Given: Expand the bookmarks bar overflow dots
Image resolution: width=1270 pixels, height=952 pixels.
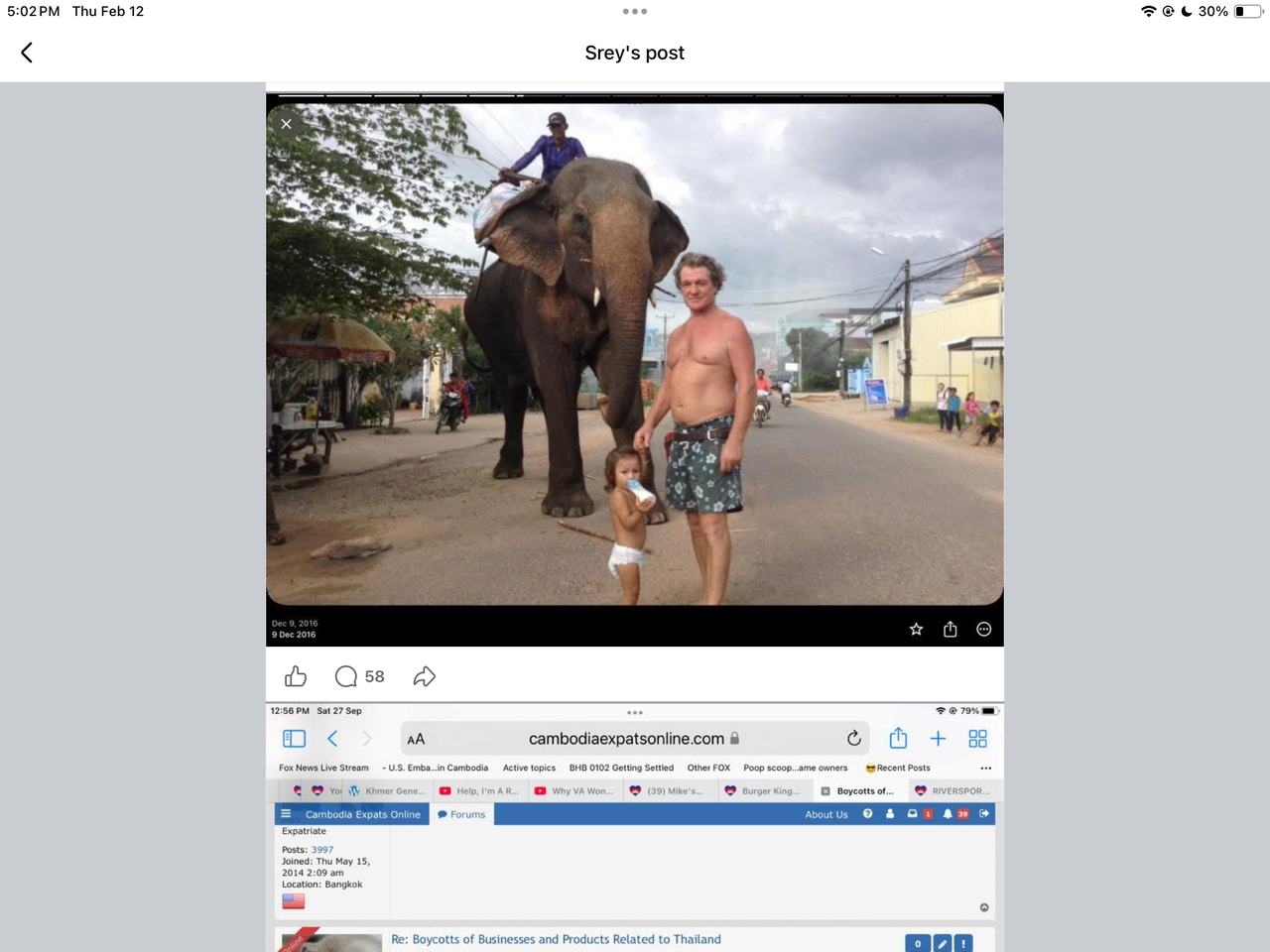Looking at the screenshot, I should (985, 768).
